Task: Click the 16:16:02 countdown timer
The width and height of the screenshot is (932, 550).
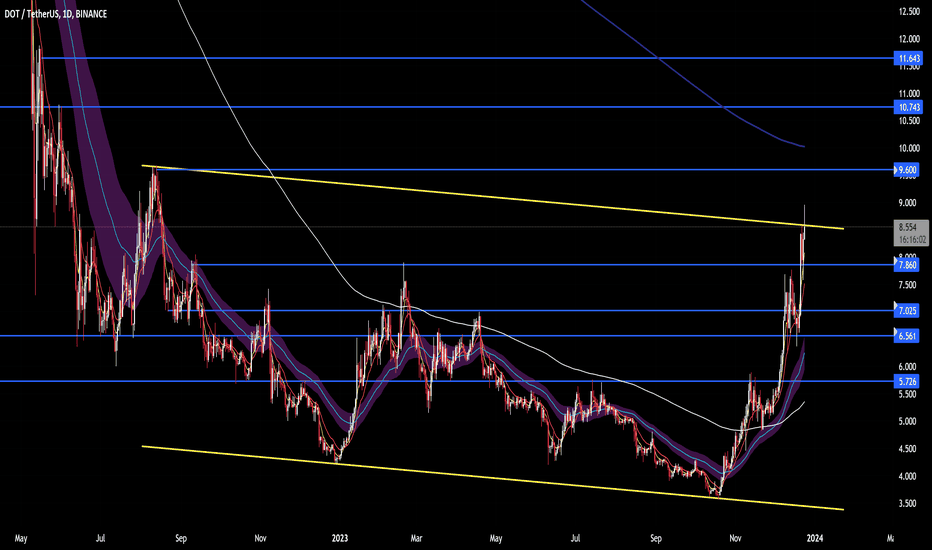Action: [912, 240]
